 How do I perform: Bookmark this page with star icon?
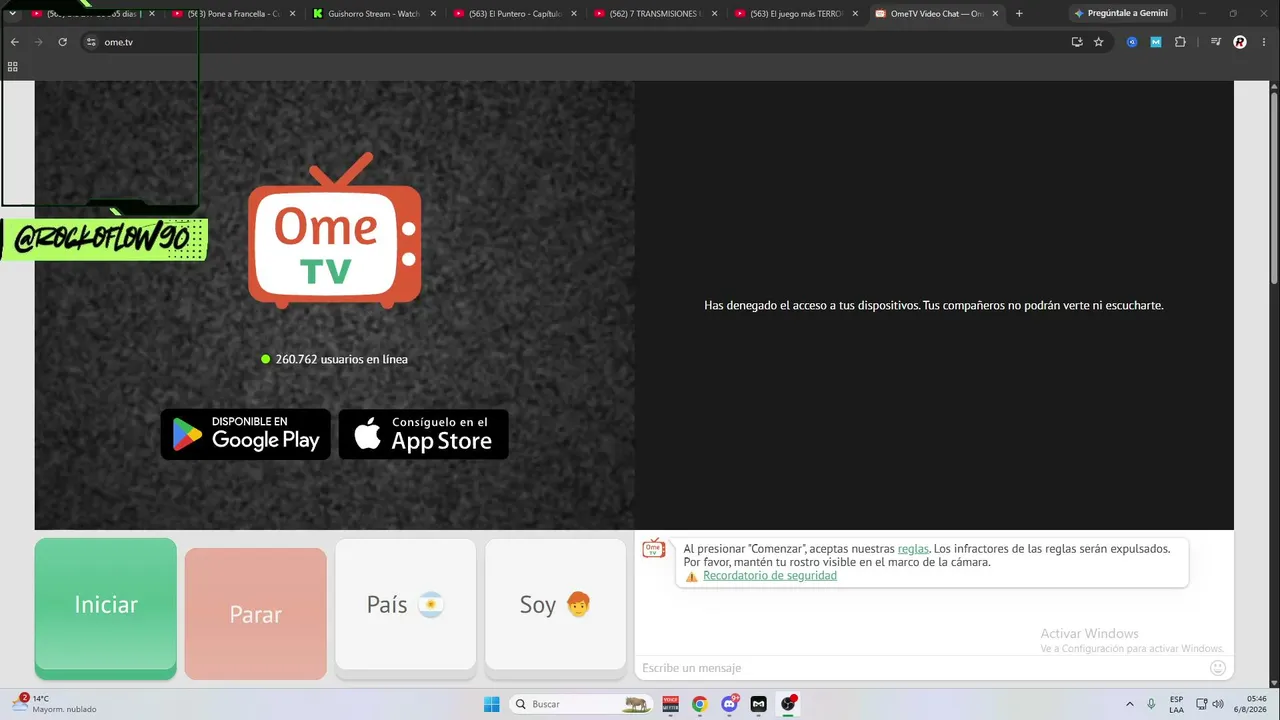tap(1098, 42)
